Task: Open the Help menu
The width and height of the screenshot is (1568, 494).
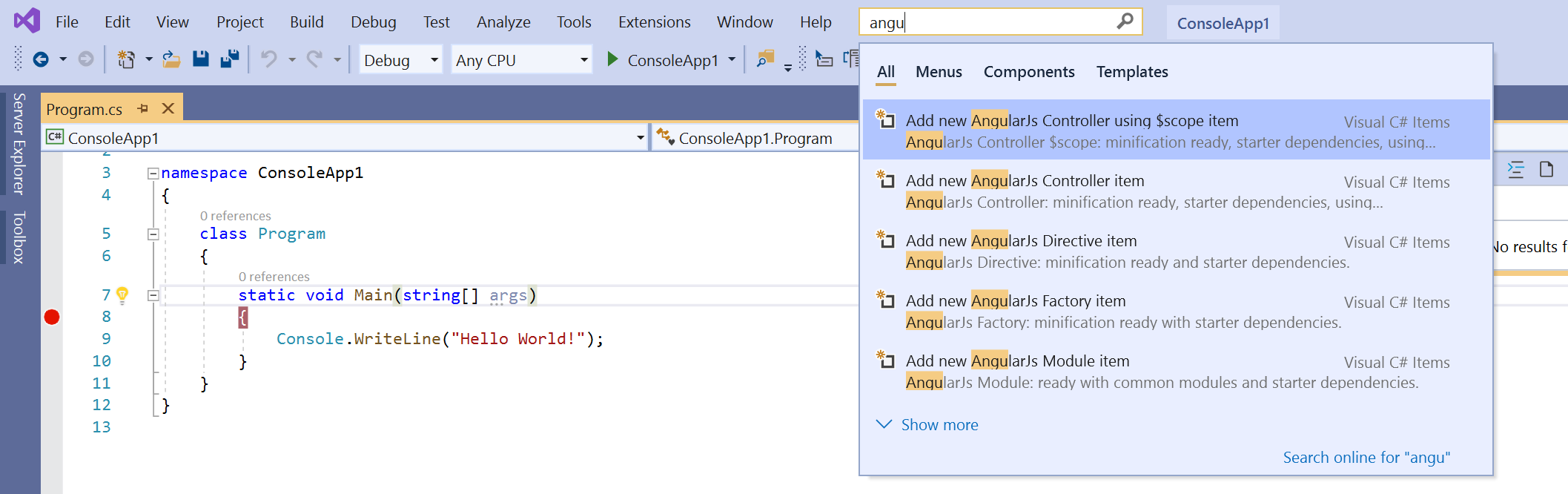Action: (x=816, y=22)
